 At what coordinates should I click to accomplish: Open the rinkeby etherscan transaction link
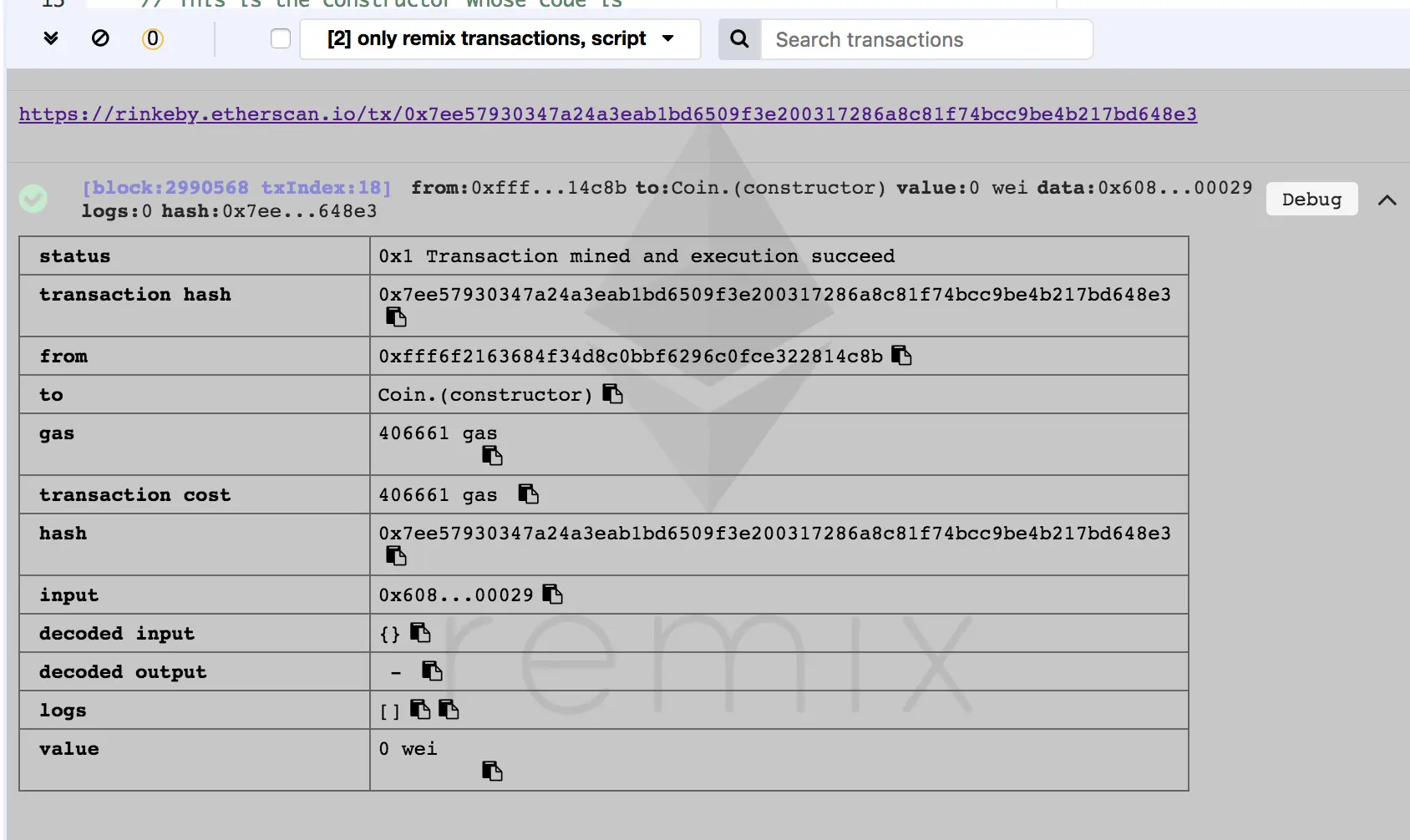tap(608, 114)
